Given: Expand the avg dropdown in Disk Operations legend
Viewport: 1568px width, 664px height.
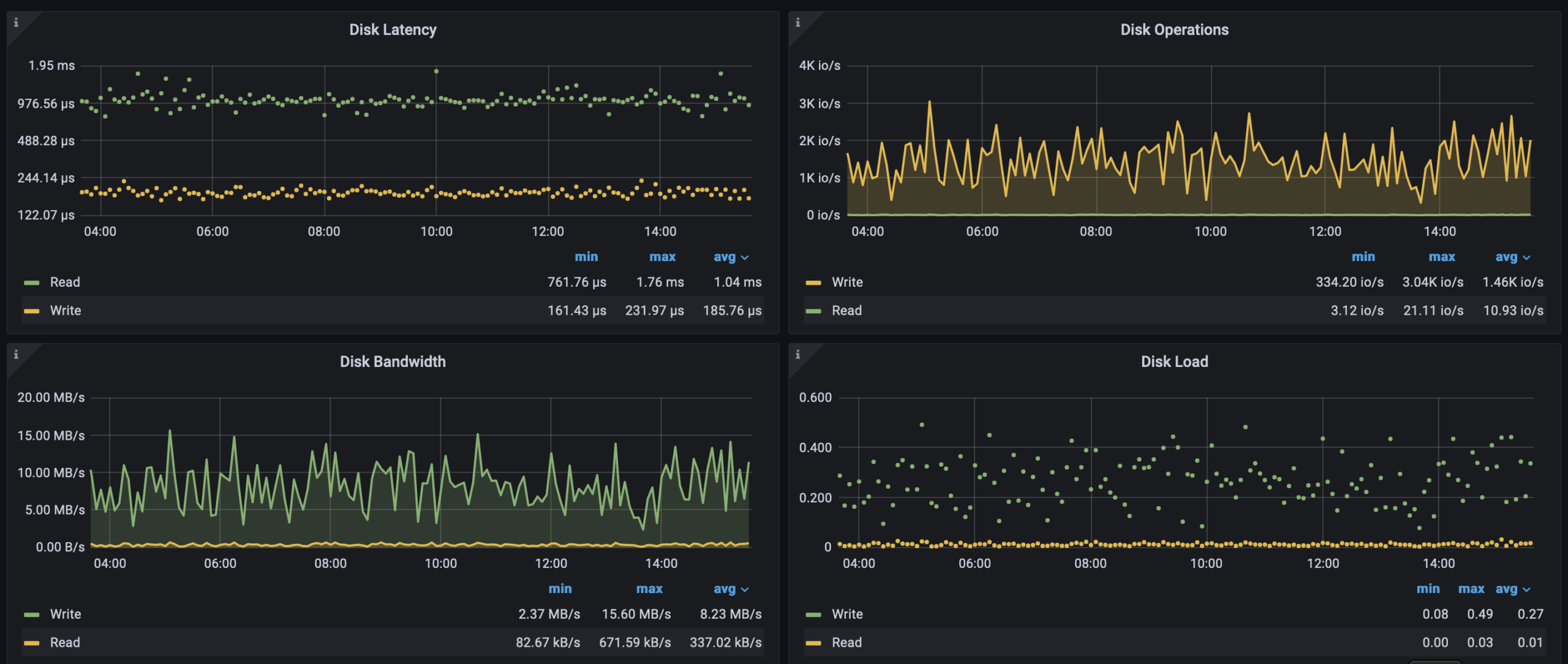Looking at the screenshot, I should click(x=1512, y=257).
